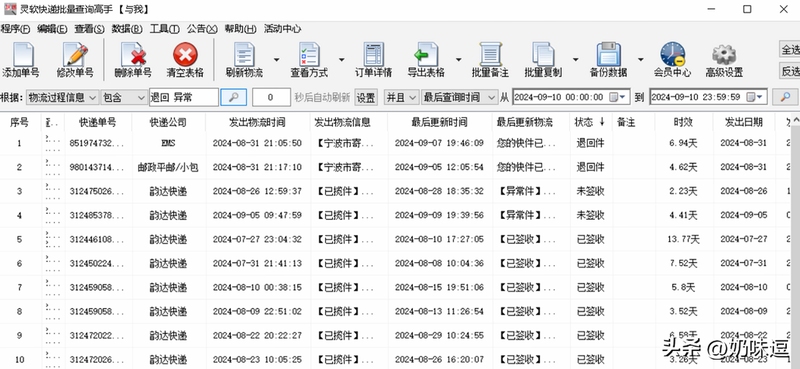Open the 编辑(E) menu
800x369 pixels.
pyautogui.click(x=52, y=29)
